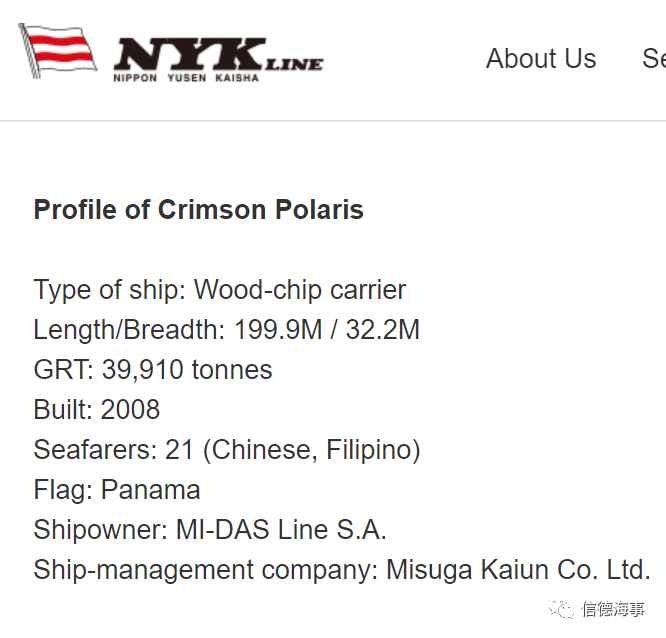This screenshot has width=666, height=638.
Task: Open the partially visible Se... menu item
Action: [x=654, y=59]
